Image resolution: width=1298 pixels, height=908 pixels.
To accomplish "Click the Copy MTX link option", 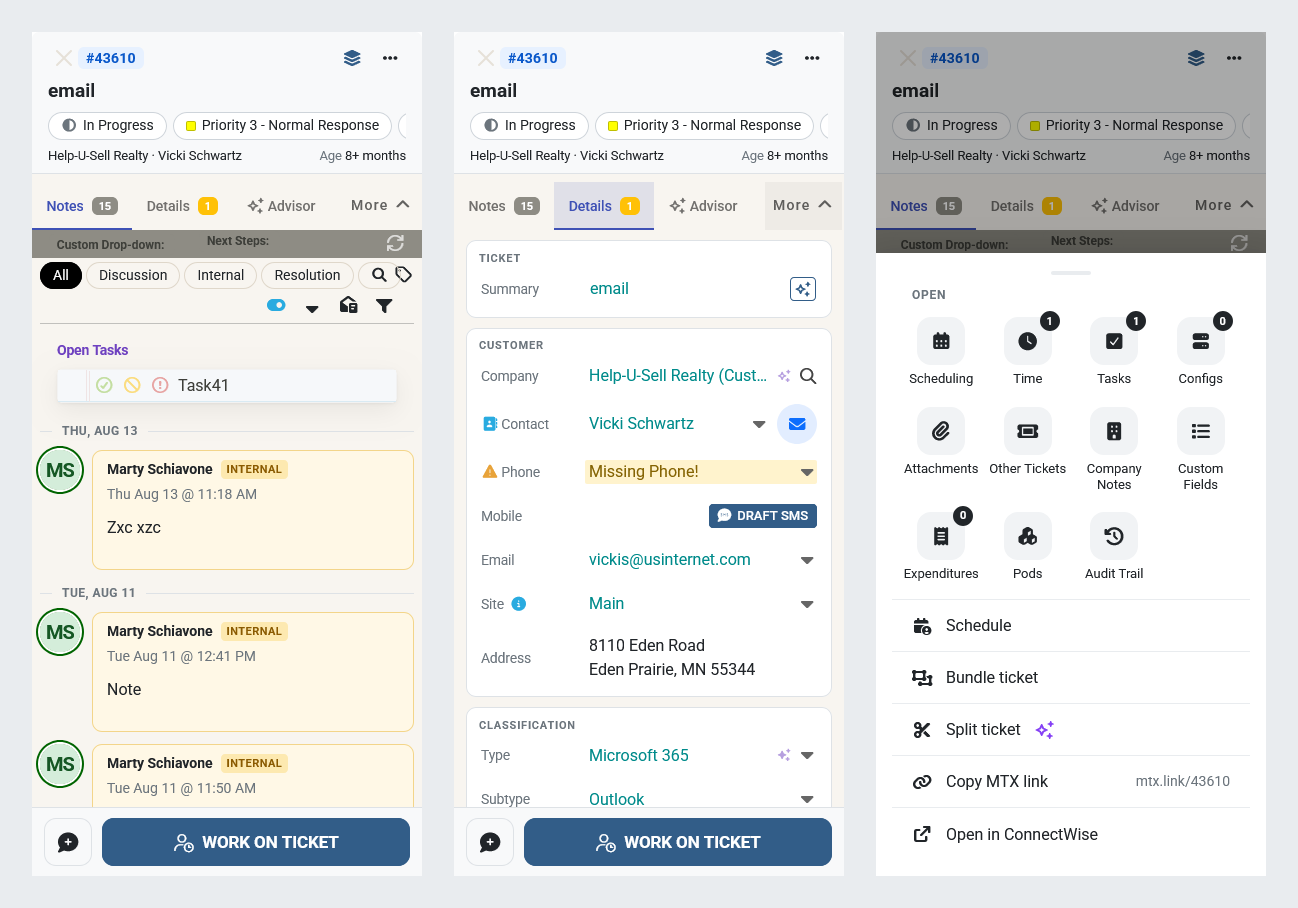I will coord(1071,782).
